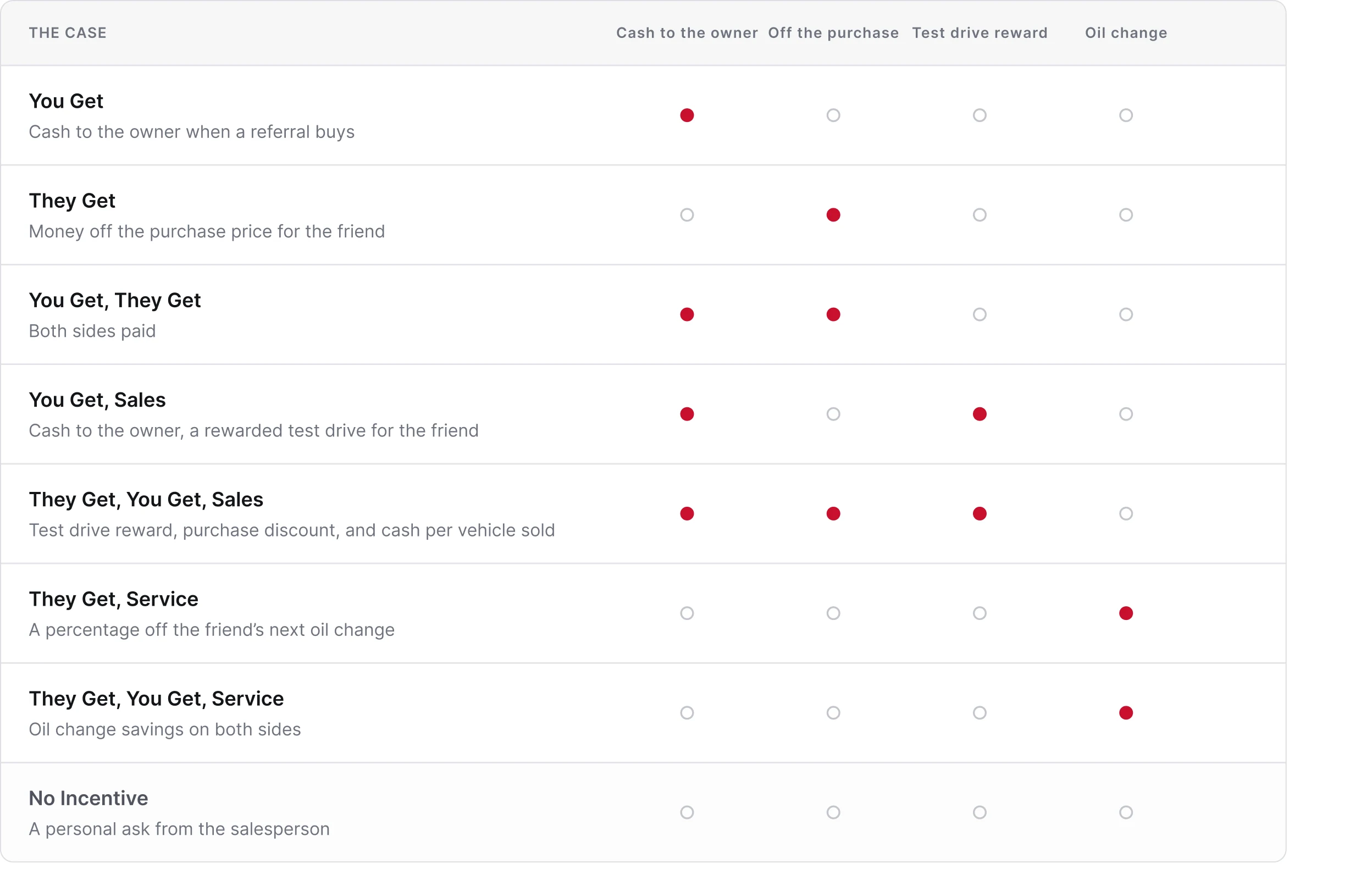Image resolution: width=1372 pixels, height=875 pixels.
Task: Select empty Off the purchase circle for You Get
Action: coord(833,115)
